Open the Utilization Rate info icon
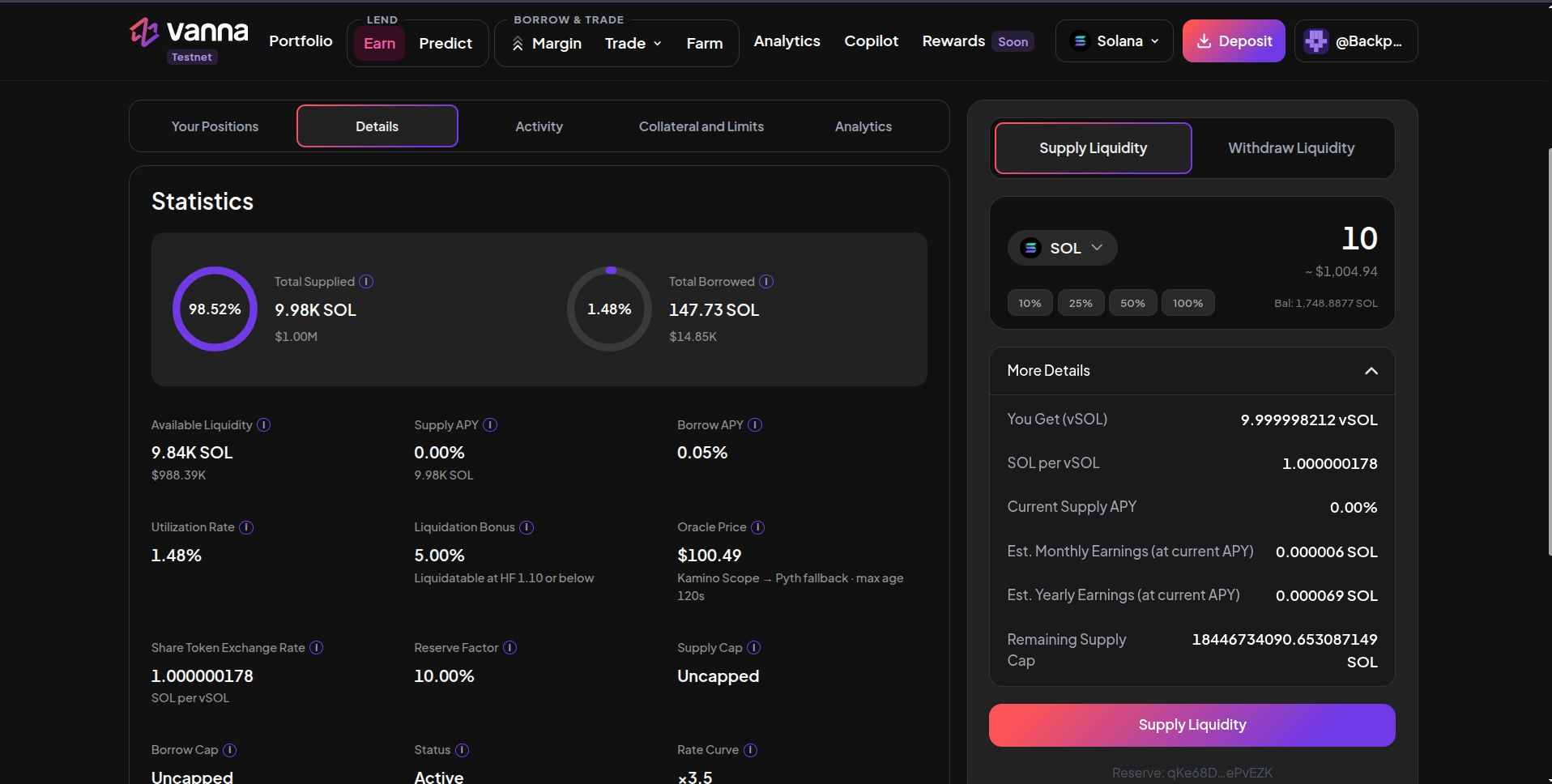Viewport: 1552px width, 784px height. coord(246,527)
